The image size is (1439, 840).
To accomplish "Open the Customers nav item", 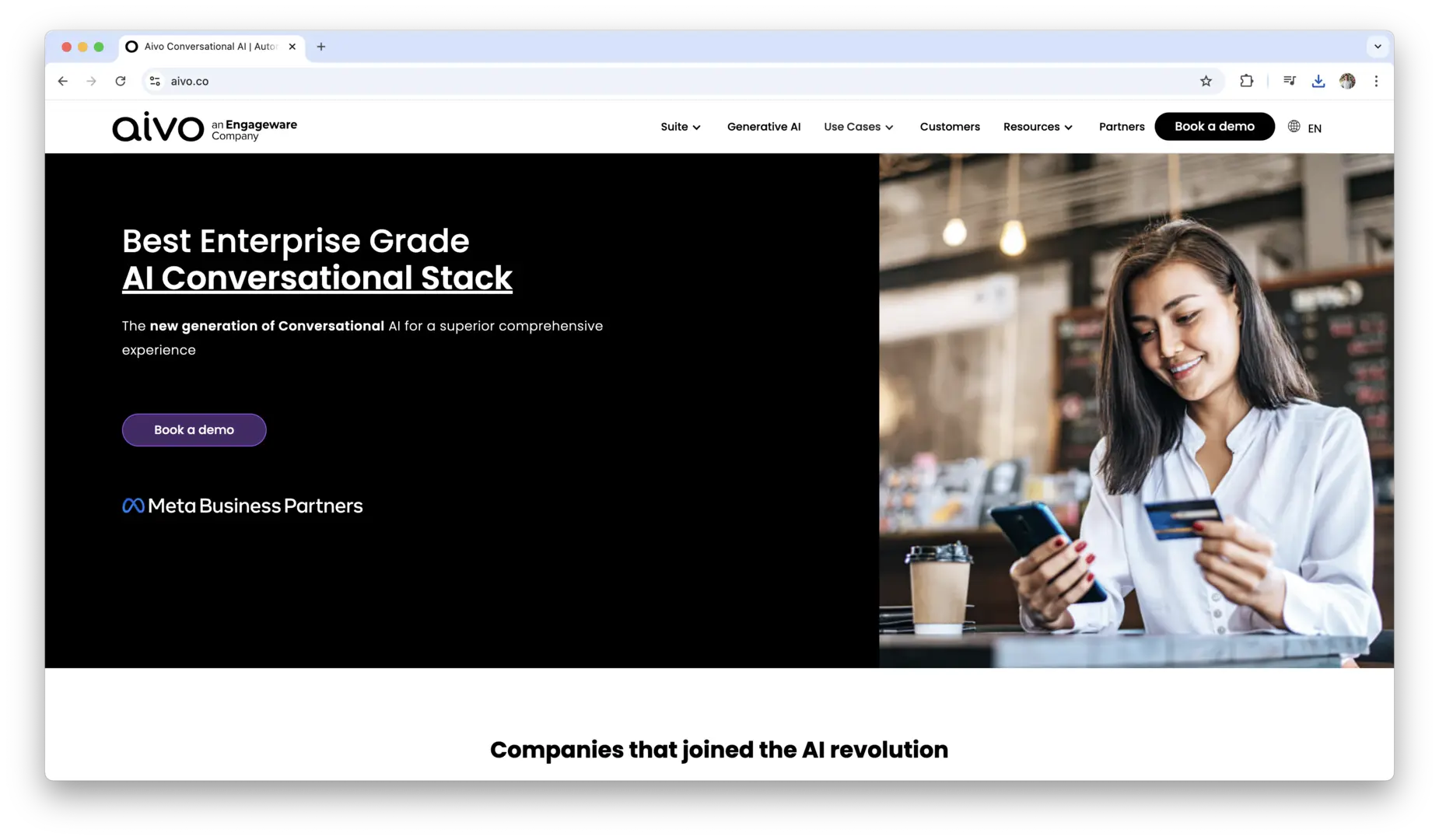I will point(949,127).
